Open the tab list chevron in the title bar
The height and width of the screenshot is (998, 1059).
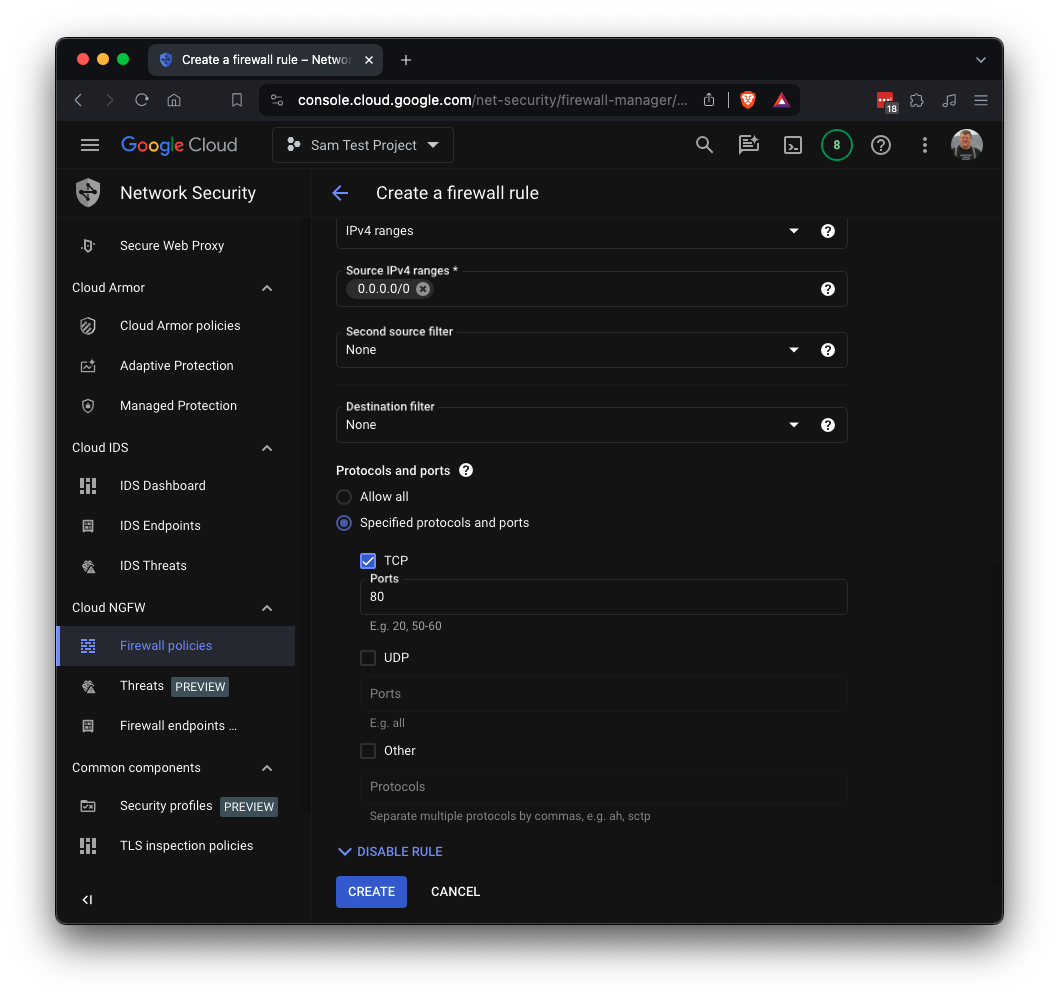coord(981,60)
